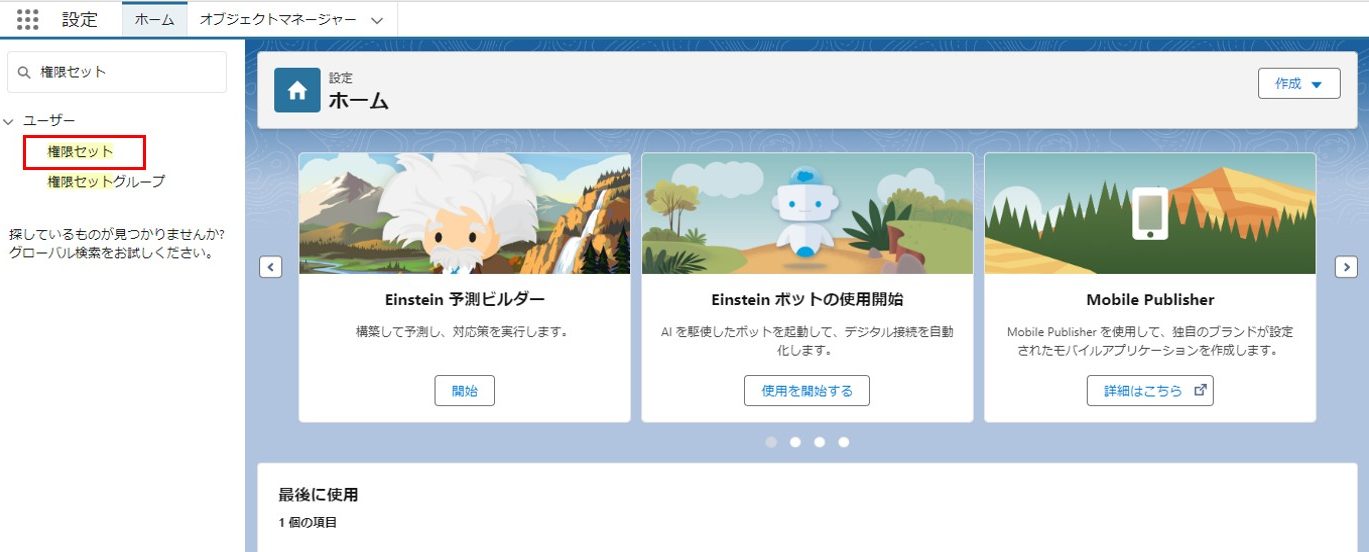Click the 設定 app name label
1369x552 pixels.
(x=80, y=19)
